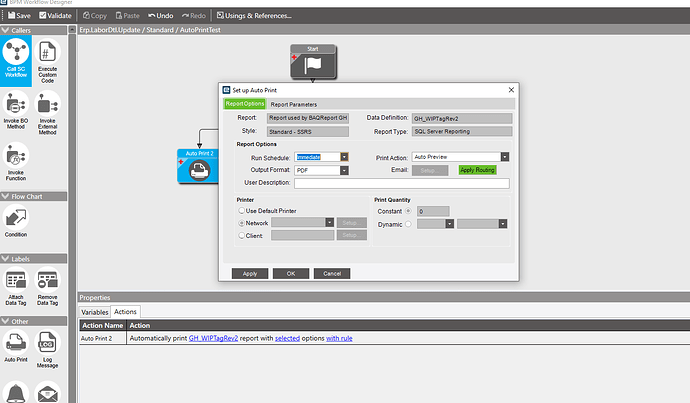Click the Data Definition field
690x403 pixels.
[x=462, y=118]
